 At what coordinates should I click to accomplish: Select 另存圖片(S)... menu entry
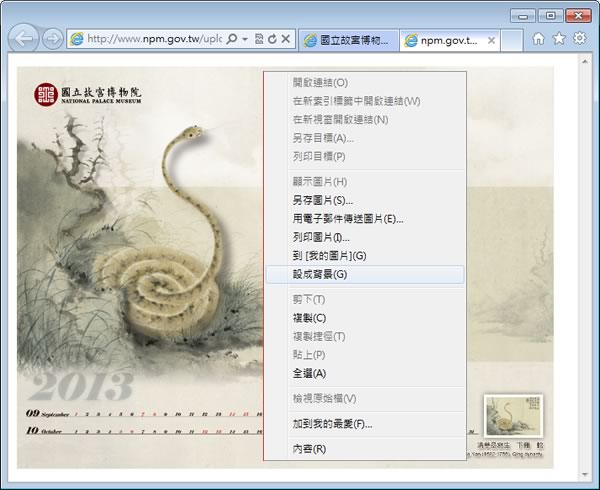[x=322, y=201]
